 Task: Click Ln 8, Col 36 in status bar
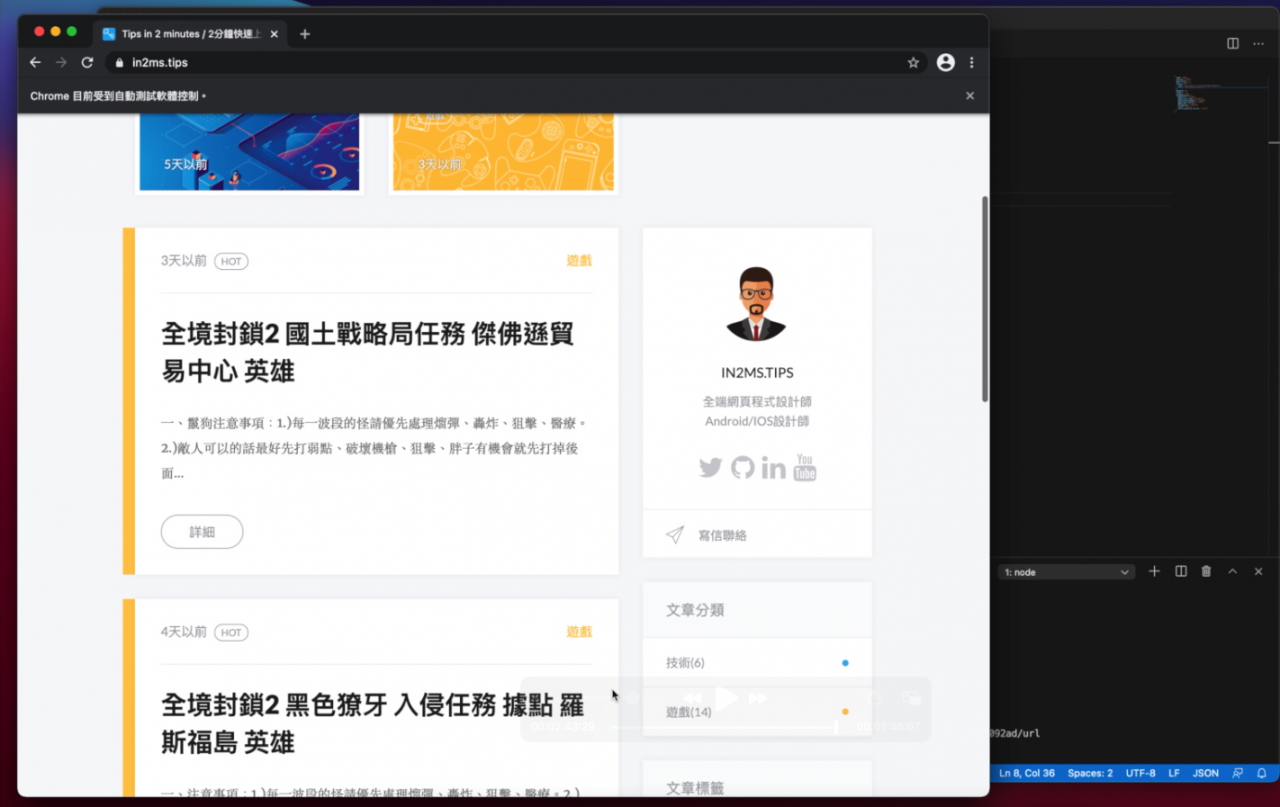1027,773
